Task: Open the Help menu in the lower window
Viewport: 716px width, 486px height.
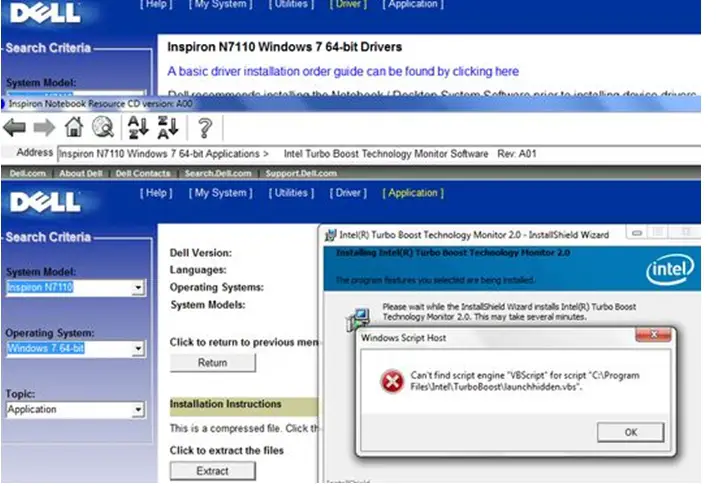Action: [x=156, y=193]
